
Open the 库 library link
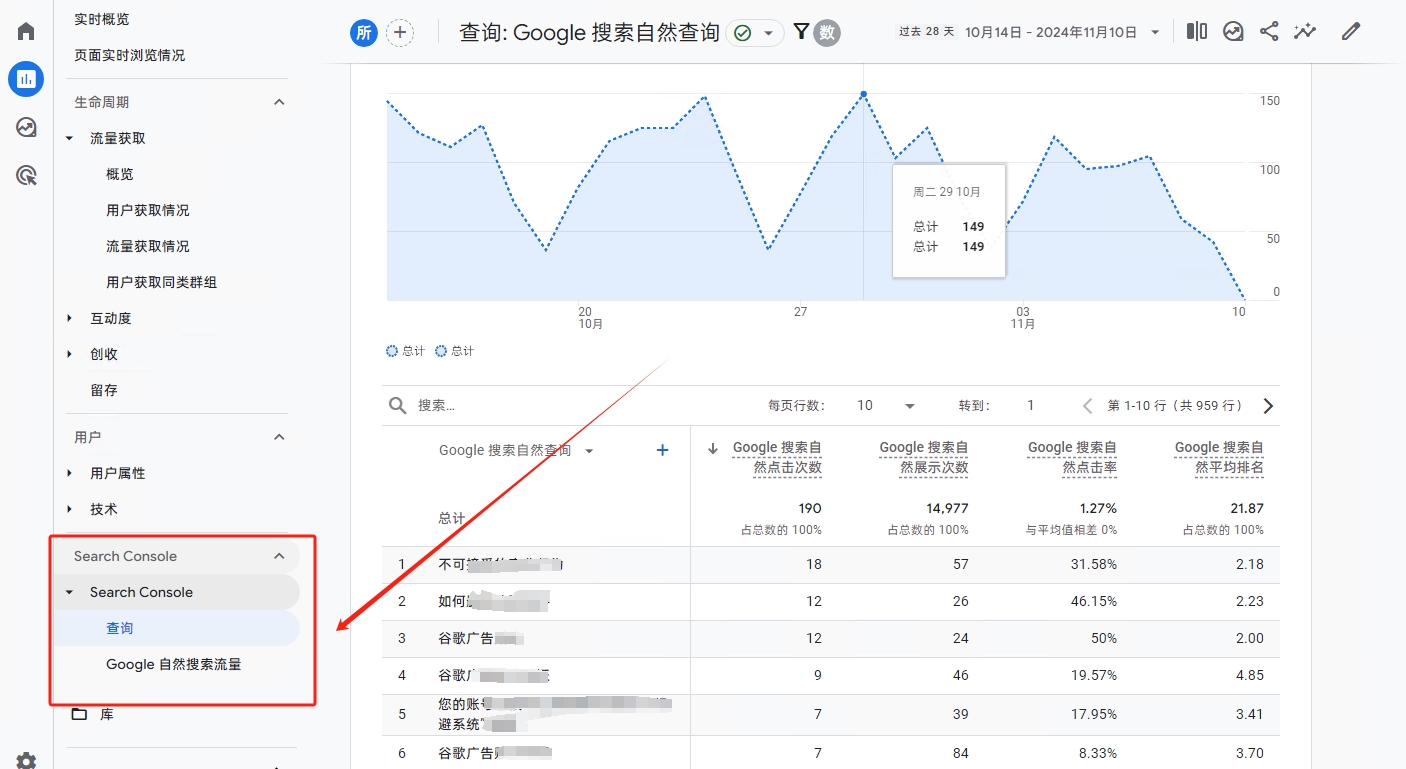point(107,714)
